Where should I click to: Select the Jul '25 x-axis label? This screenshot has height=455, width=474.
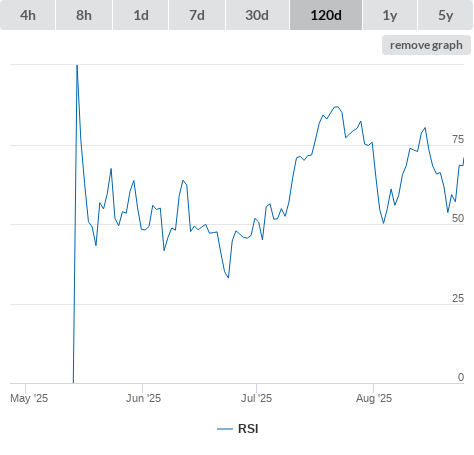point(256,398)
